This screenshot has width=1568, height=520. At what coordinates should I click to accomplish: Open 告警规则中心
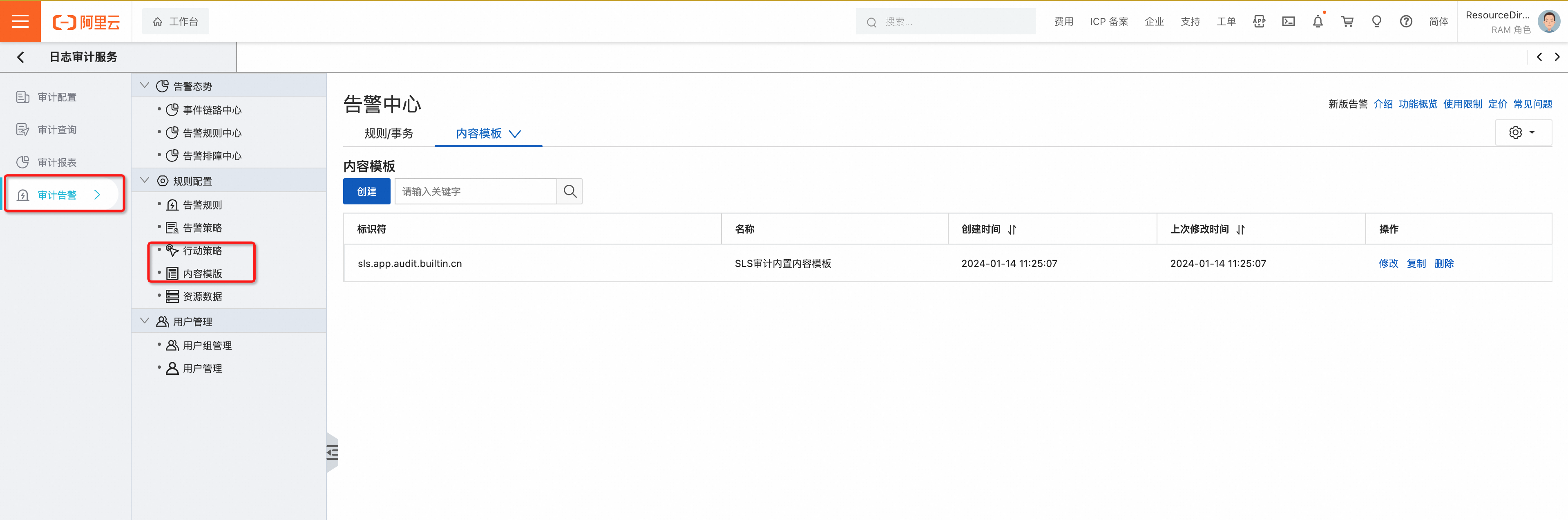(212, 133)
